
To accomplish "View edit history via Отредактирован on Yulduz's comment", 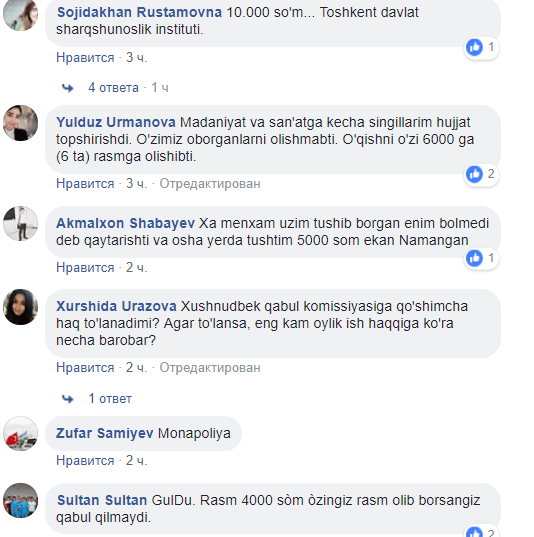I will (x=210, y=184).
